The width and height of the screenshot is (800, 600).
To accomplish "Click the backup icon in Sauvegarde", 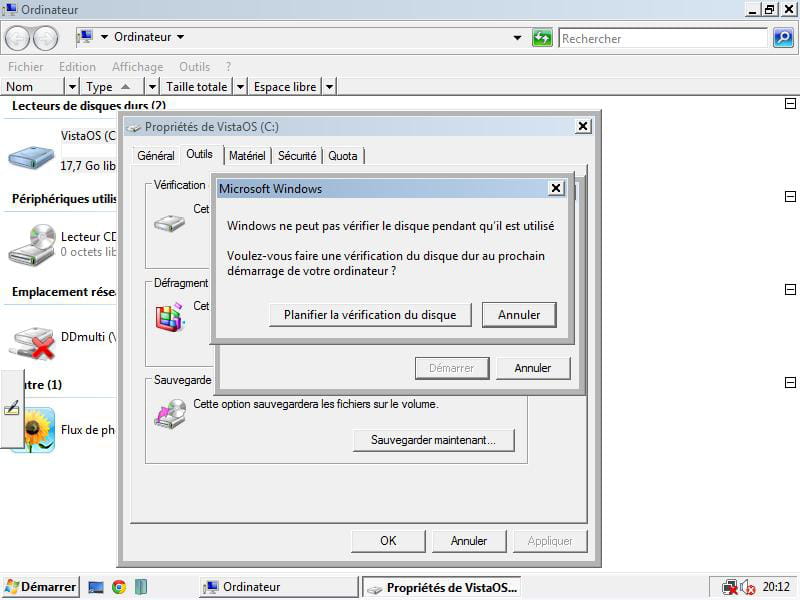I will click(170, 413).
